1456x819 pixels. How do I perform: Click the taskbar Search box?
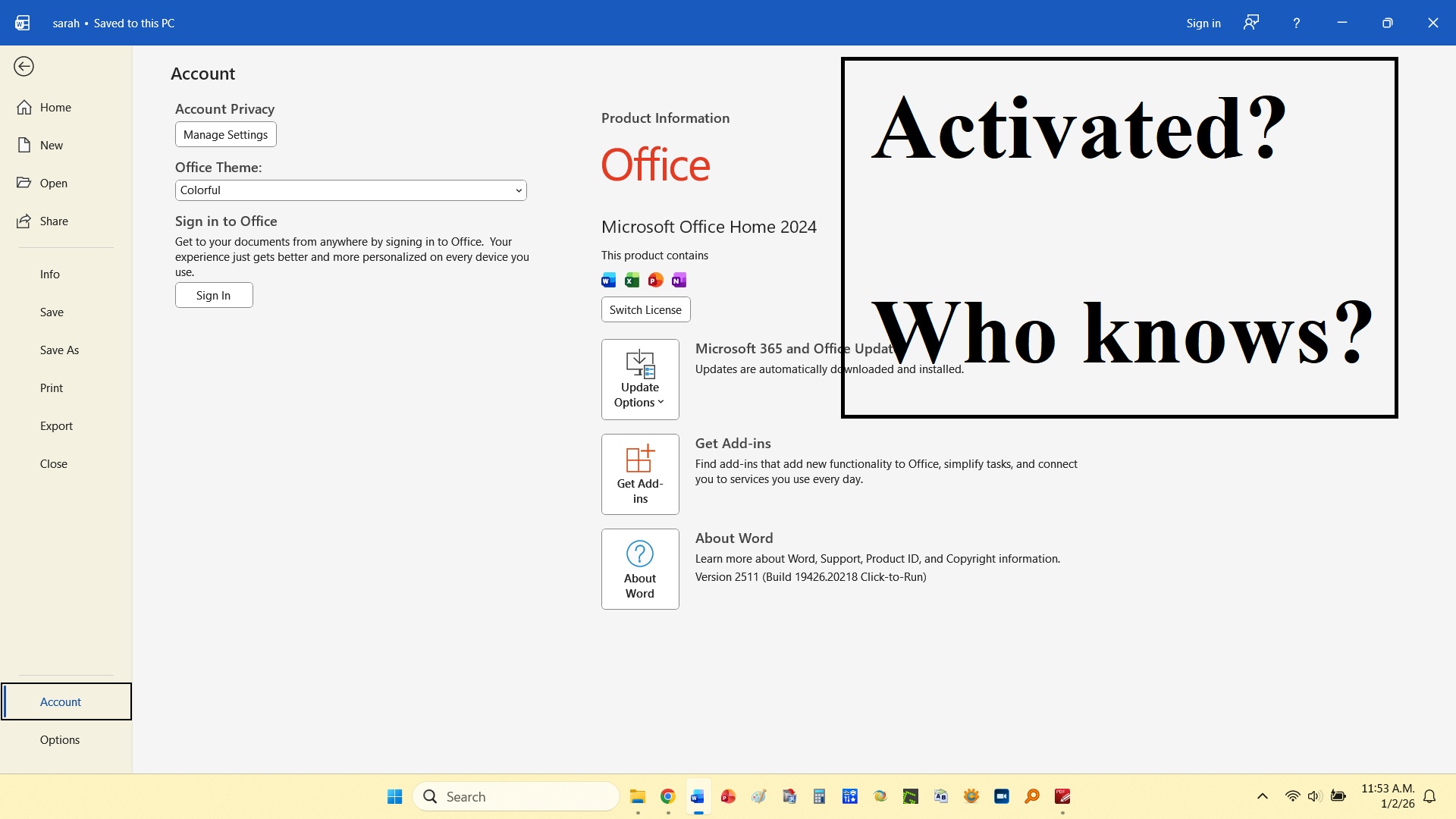coord(516,796)
